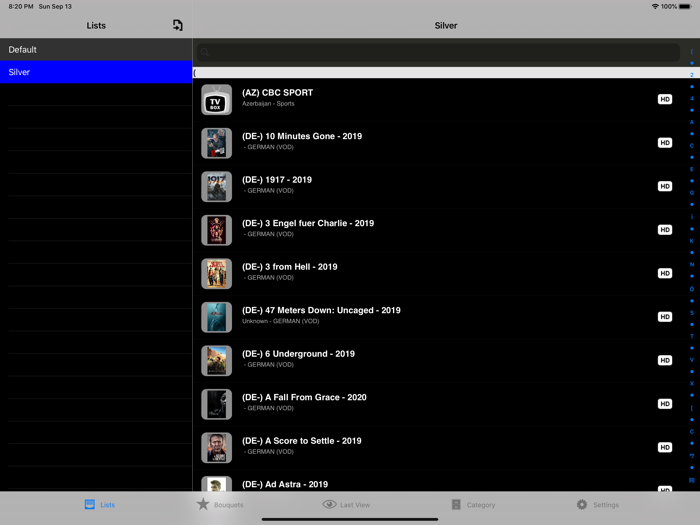Open the 10 Minutes Gone poster thumbnail
Image resolution: width=700 pixels, height=525 pixels.
[x=217, y=143]
